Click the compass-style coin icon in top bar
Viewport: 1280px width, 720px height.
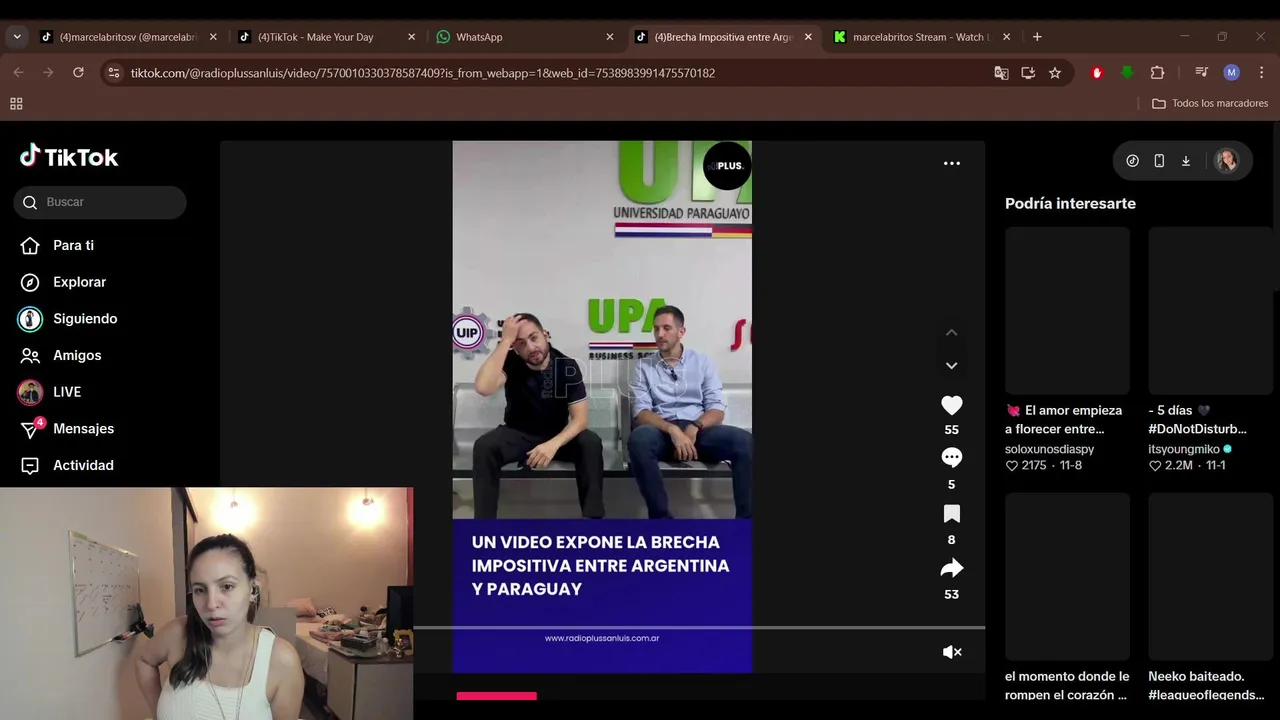(1132, 160)
